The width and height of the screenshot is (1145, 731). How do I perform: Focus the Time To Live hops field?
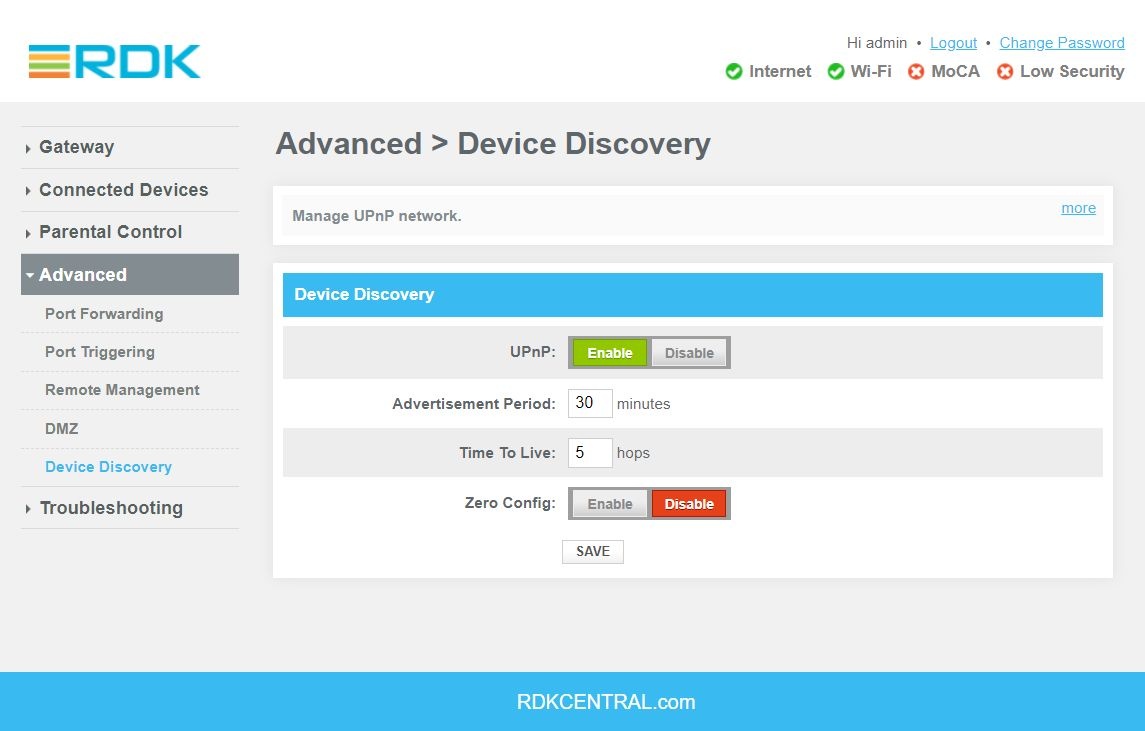click(590, 453)
